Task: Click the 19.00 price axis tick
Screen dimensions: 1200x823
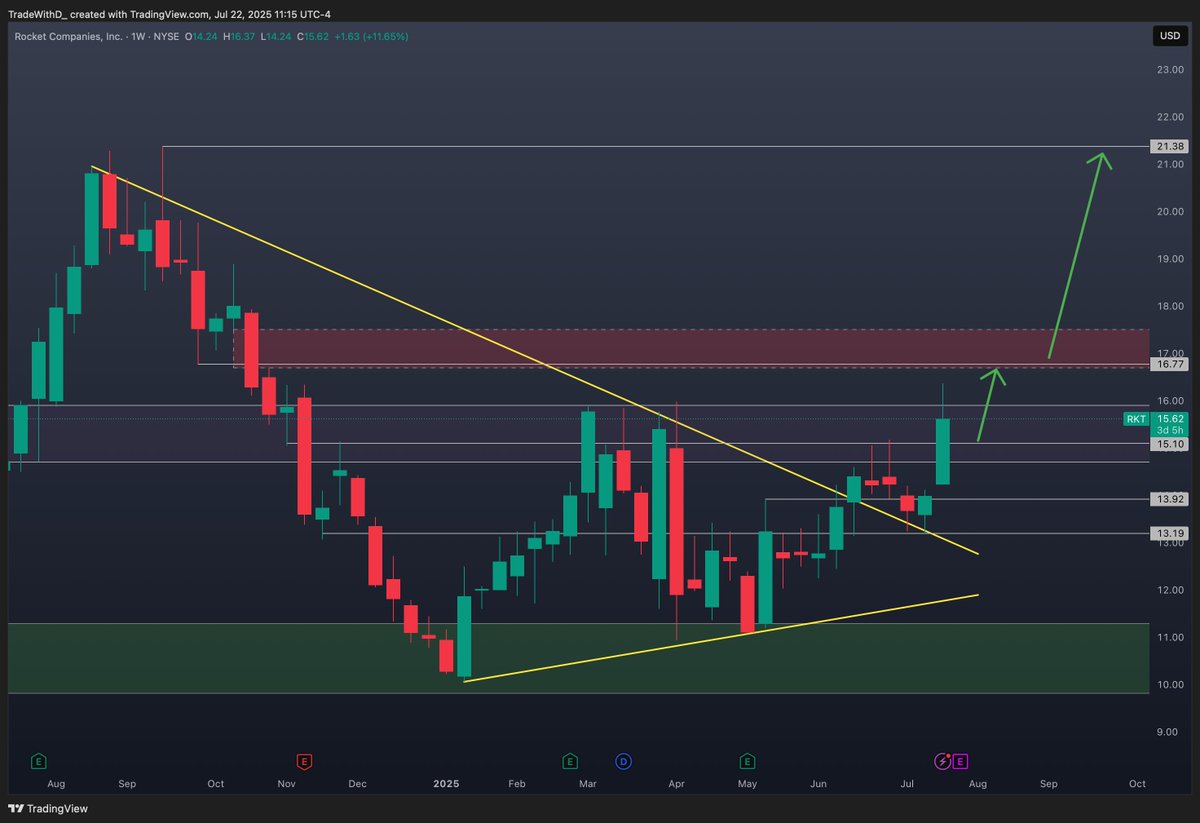Action: 1169,258
